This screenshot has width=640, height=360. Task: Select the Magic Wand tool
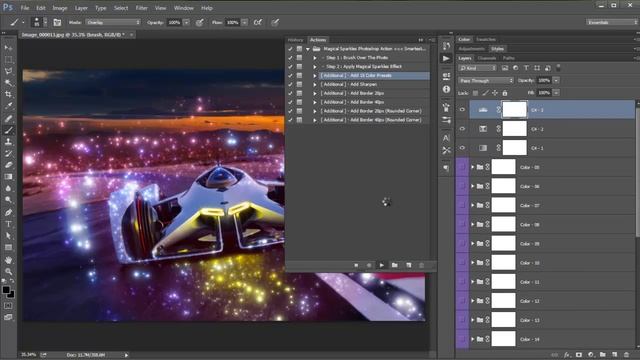click(x=8, y=83)
